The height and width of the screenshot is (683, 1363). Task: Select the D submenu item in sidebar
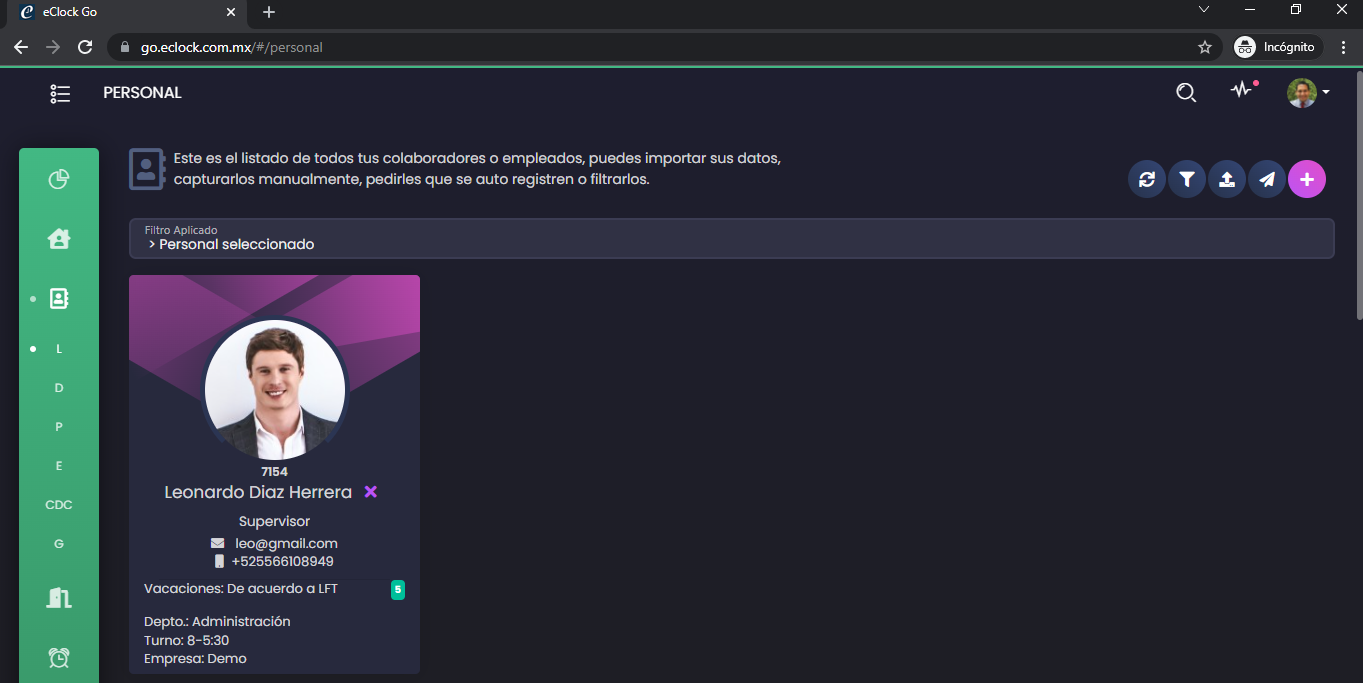pyautogui.click(x=59, y=388)
